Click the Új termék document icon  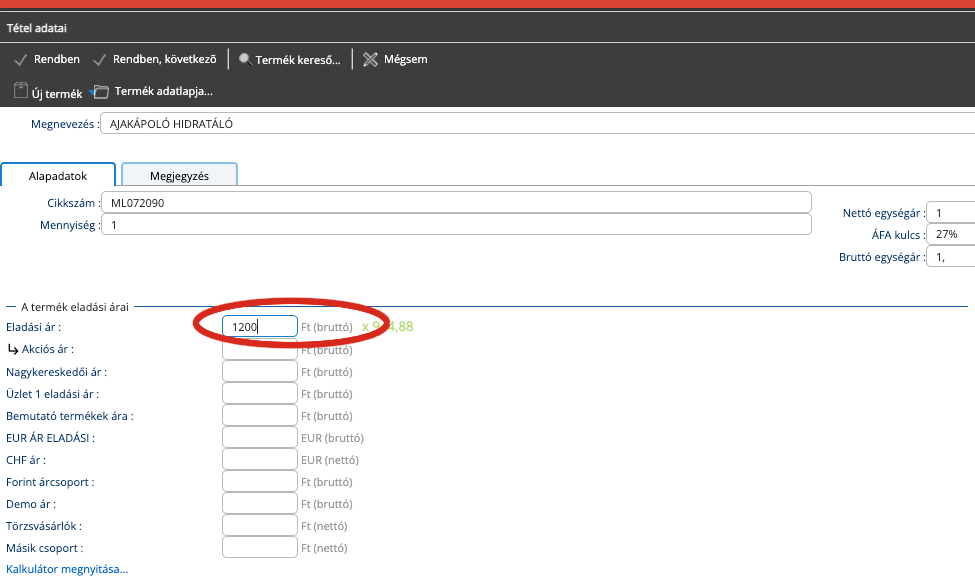21,91
